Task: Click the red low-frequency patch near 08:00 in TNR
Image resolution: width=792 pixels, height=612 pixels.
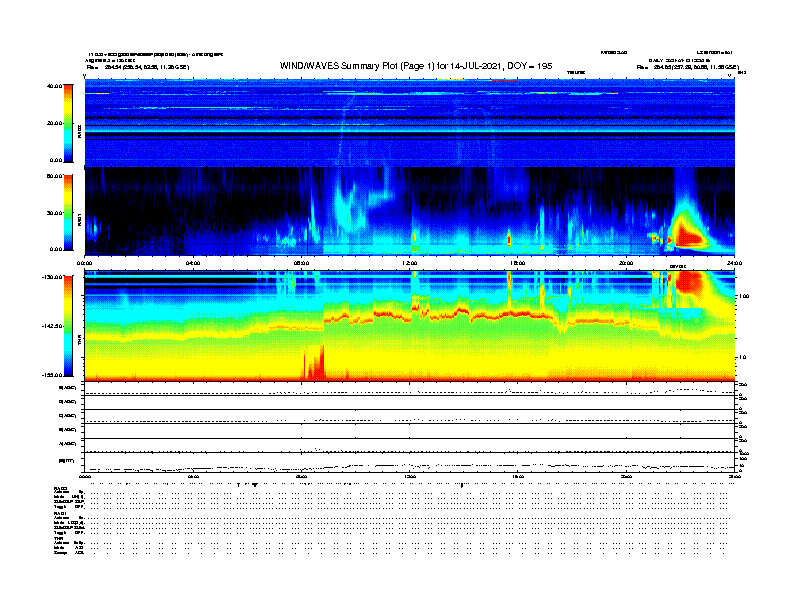Action: (314, 362)
